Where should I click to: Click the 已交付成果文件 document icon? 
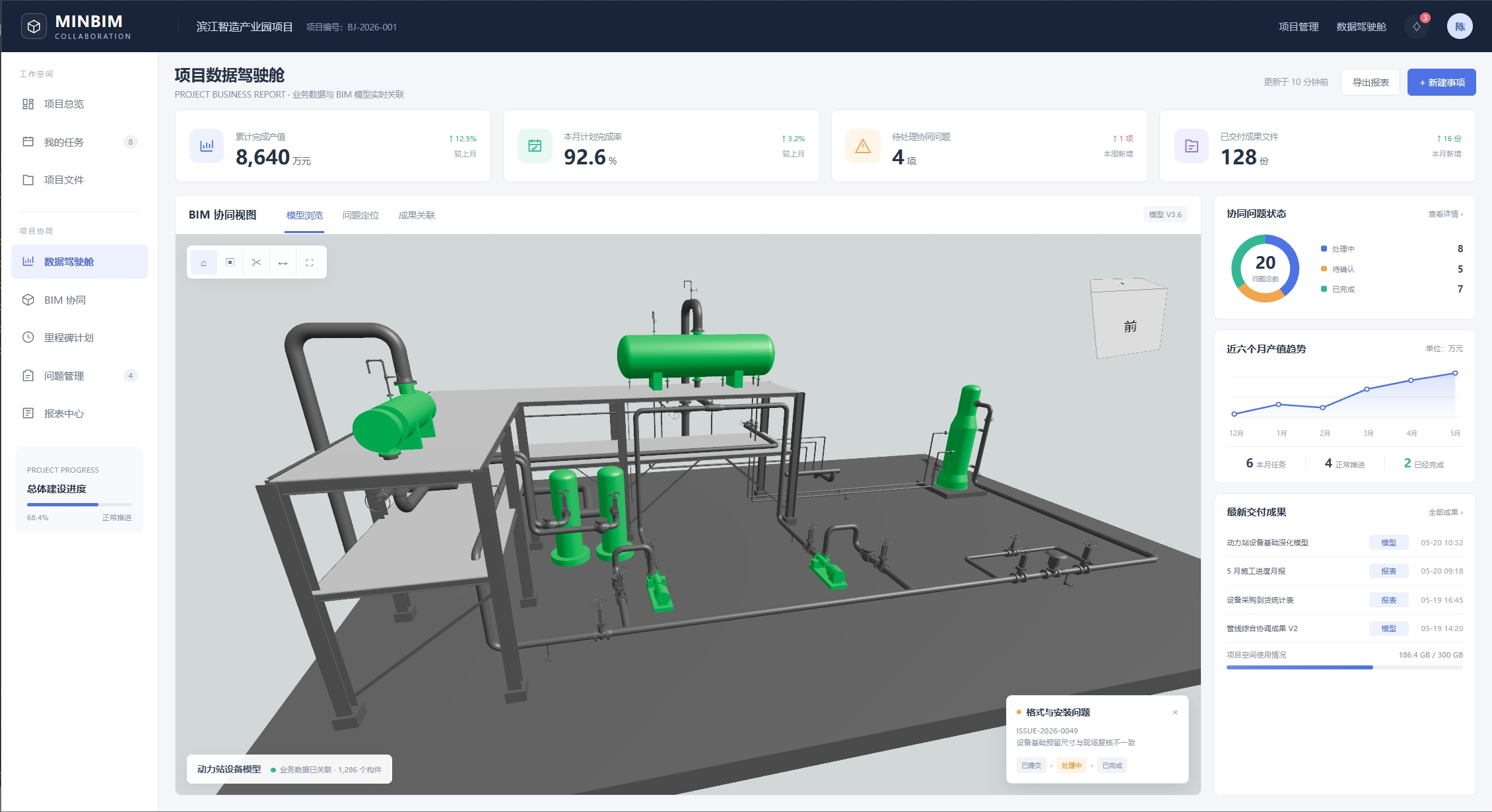1192,146
